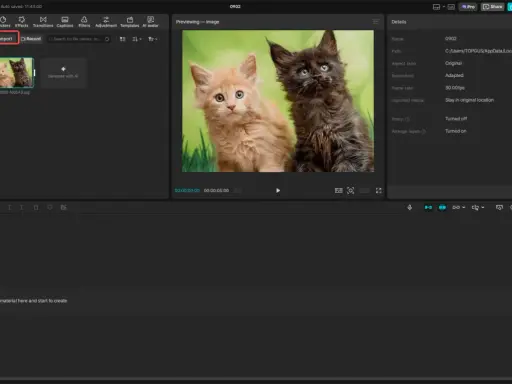
Task: Open the Adjustment tab
Action: tap(106, 22)
